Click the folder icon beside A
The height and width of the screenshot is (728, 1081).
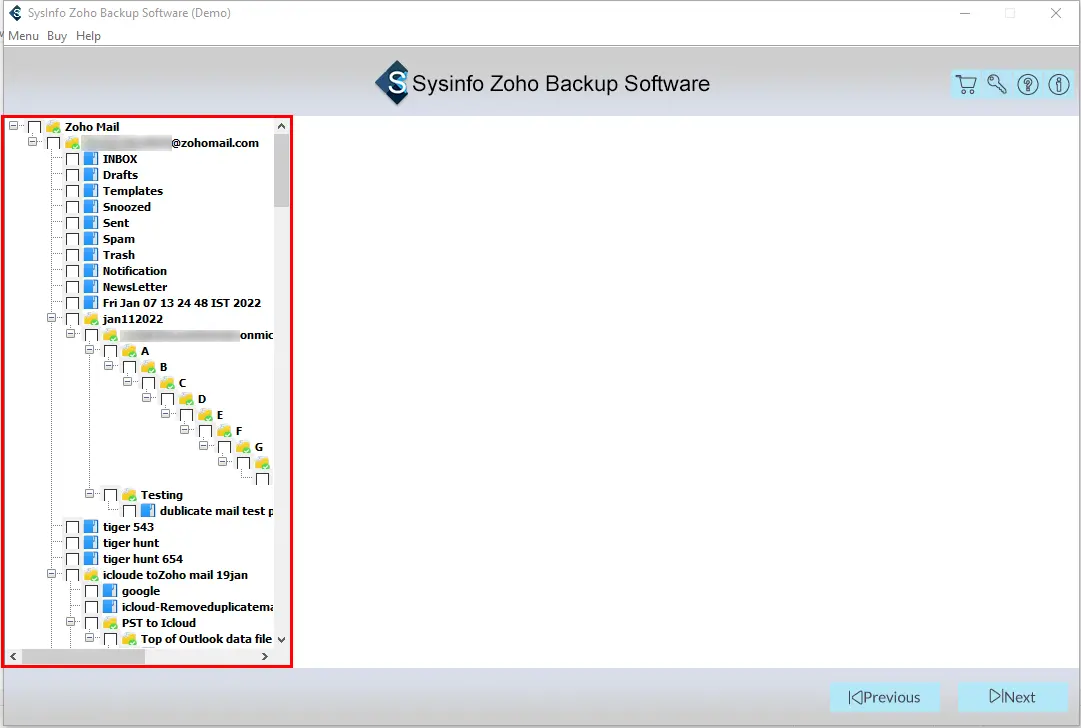[129, 351]
